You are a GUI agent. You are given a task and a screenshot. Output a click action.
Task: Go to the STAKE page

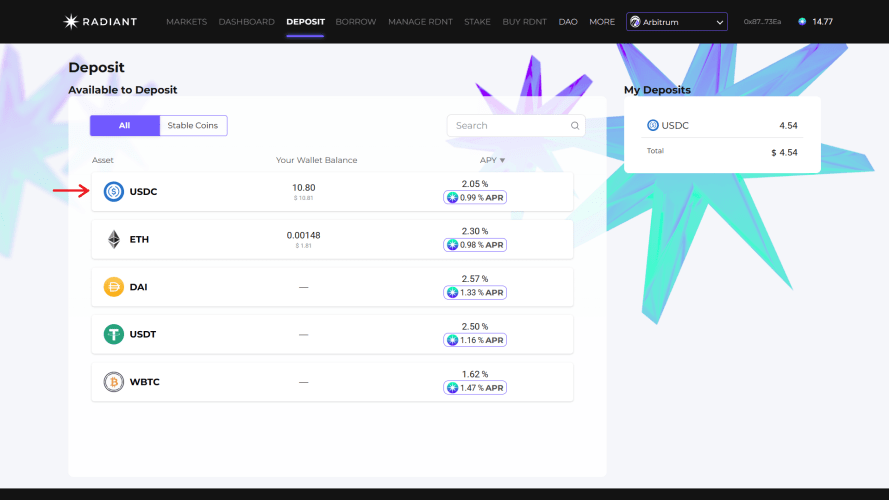[477, 22]
